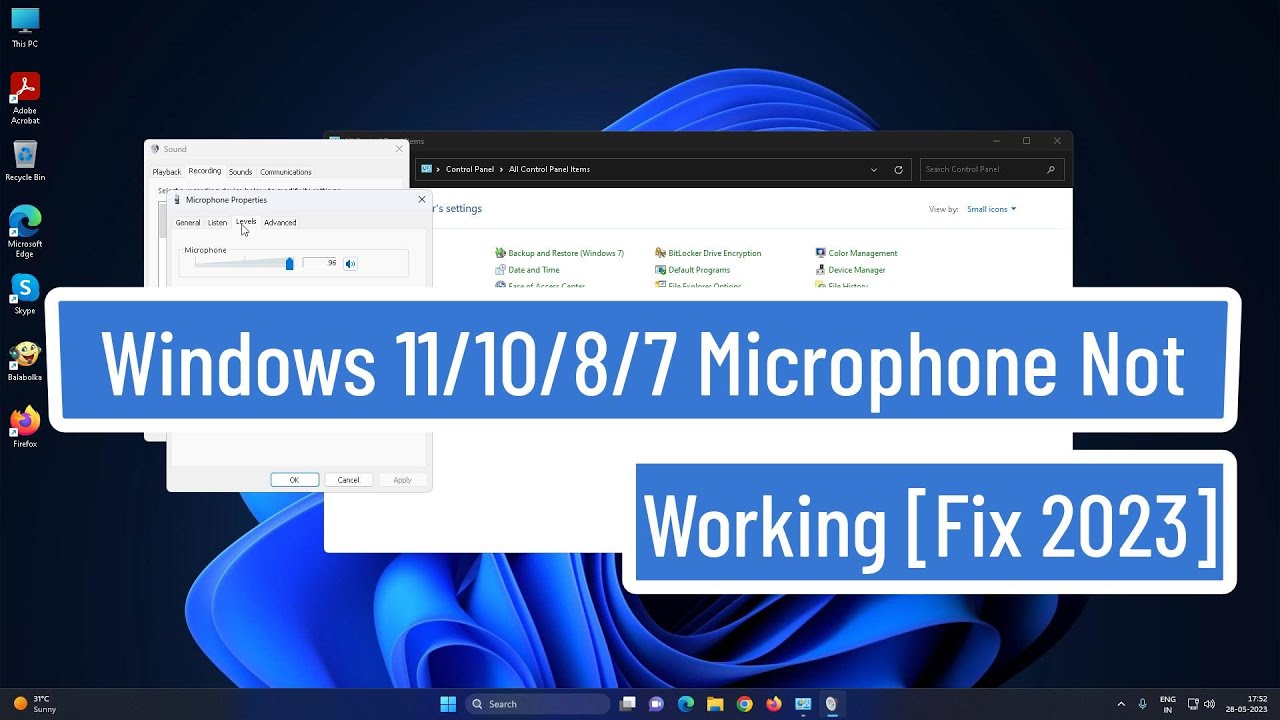The width and height of the screenshot is (1280, 720).
Task: Open the Sounds tab in Sound window
Action: 240,172
